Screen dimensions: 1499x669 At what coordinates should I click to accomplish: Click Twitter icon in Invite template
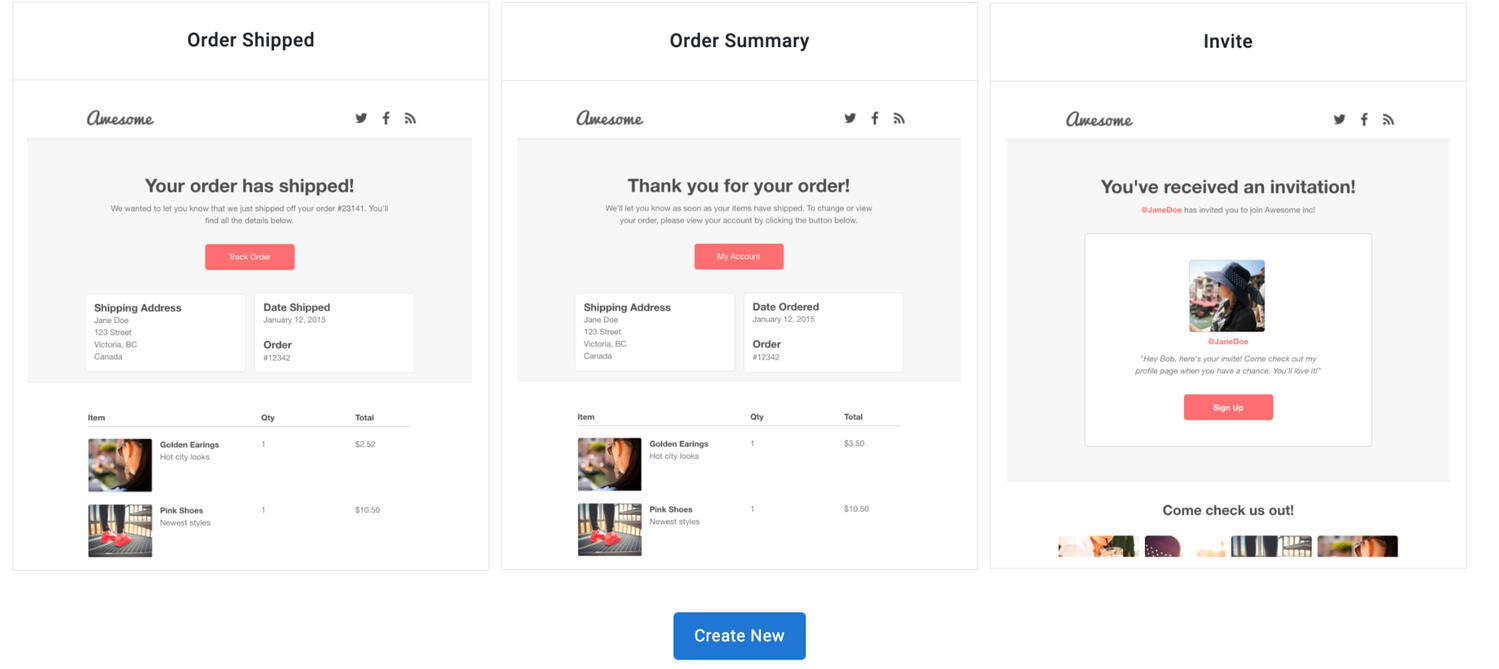point(1339,119)
